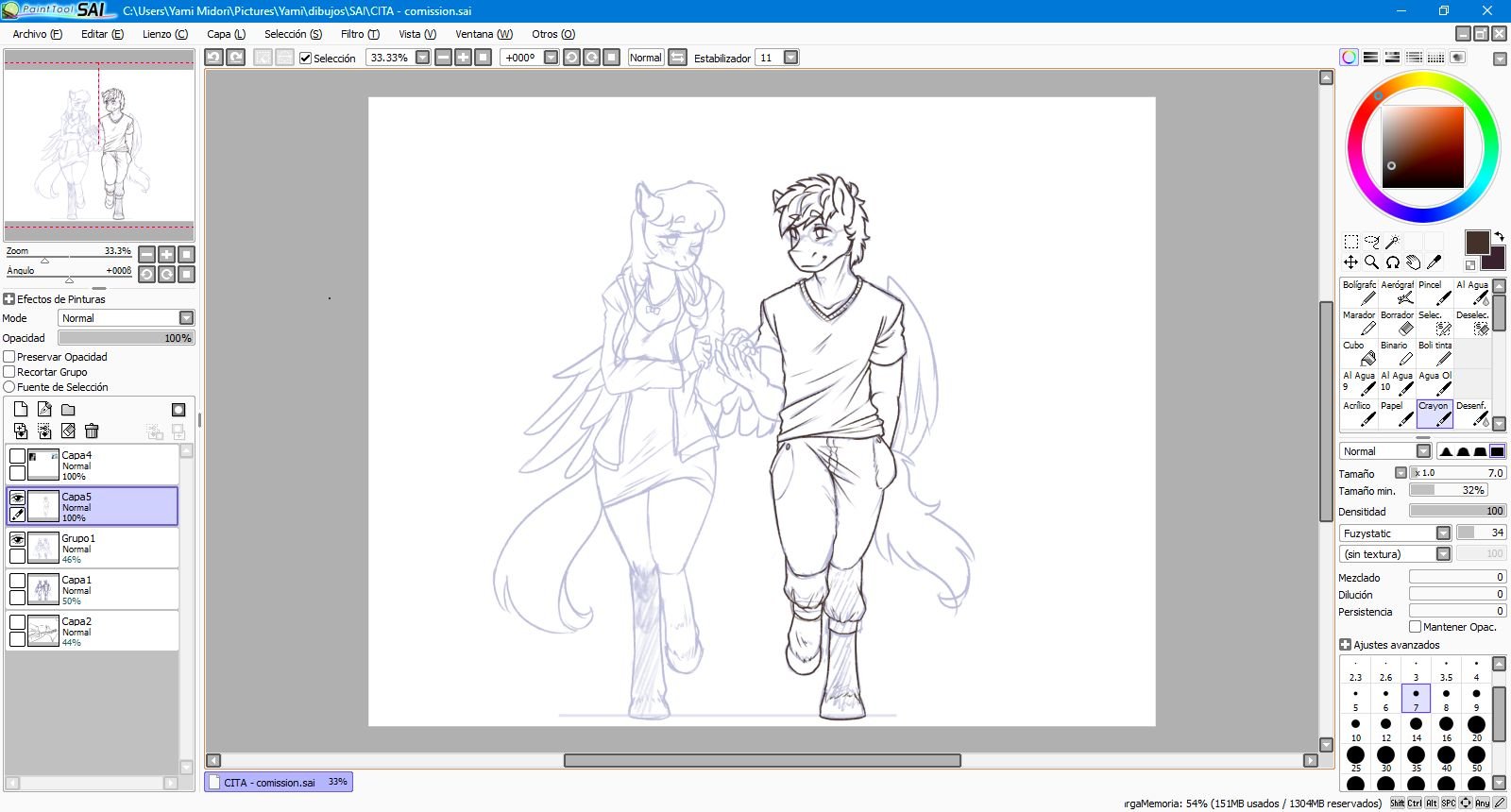This screenshot has height=812, width=1511.
Task: Pick the Marcador marker tool
Action: tap(1359, 323)
